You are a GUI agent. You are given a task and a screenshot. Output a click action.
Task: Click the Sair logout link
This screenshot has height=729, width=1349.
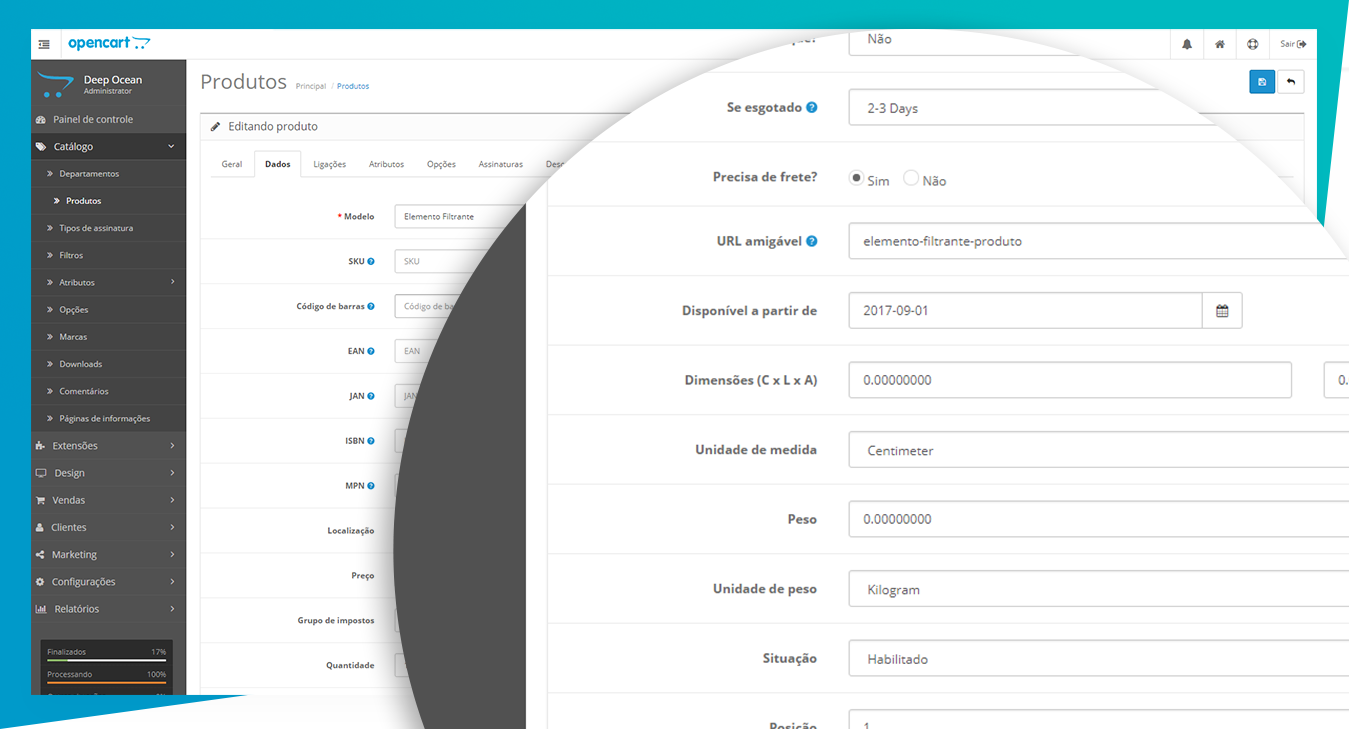[1293, 44]
